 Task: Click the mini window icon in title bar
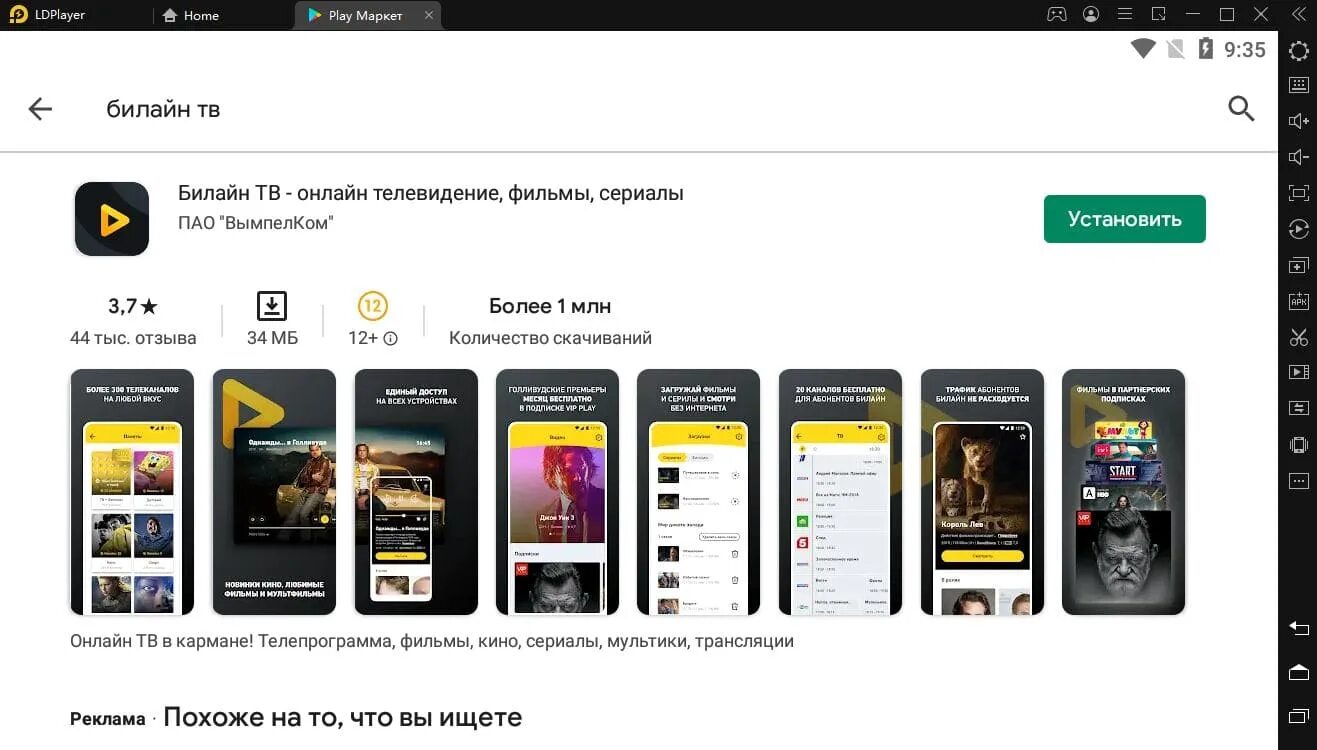pos(1159,15)
